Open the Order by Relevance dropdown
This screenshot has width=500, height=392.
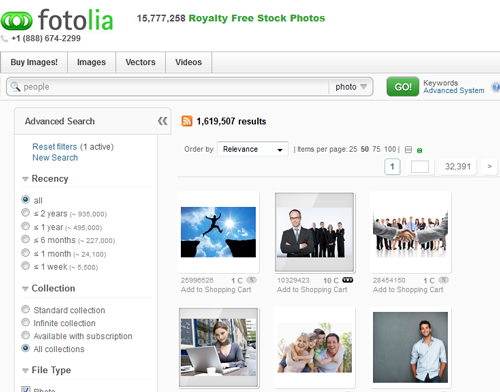(253, 149)
